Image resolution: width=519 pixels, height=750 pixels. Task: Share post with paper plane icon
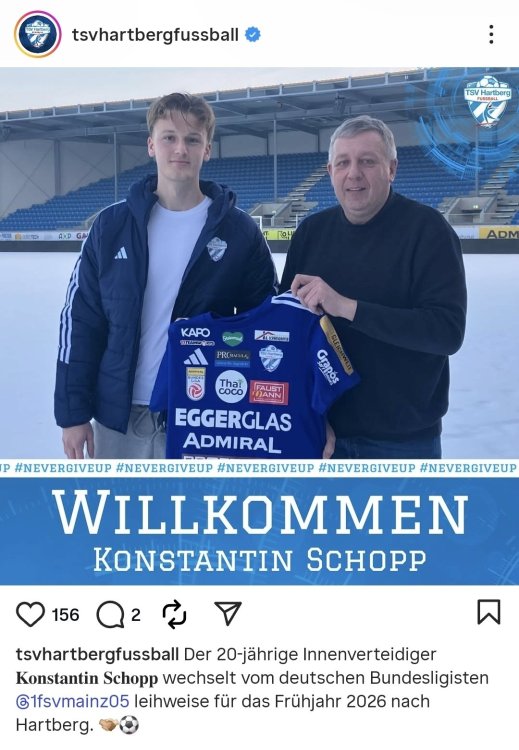[228, 613]
